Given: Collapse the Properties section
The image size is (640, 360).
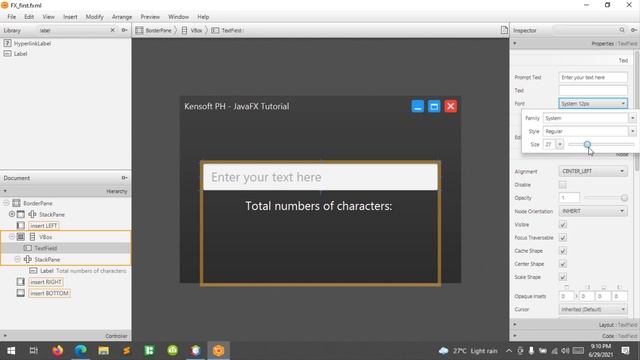Looking at the screenshot, I should click(x=515, y=43).
